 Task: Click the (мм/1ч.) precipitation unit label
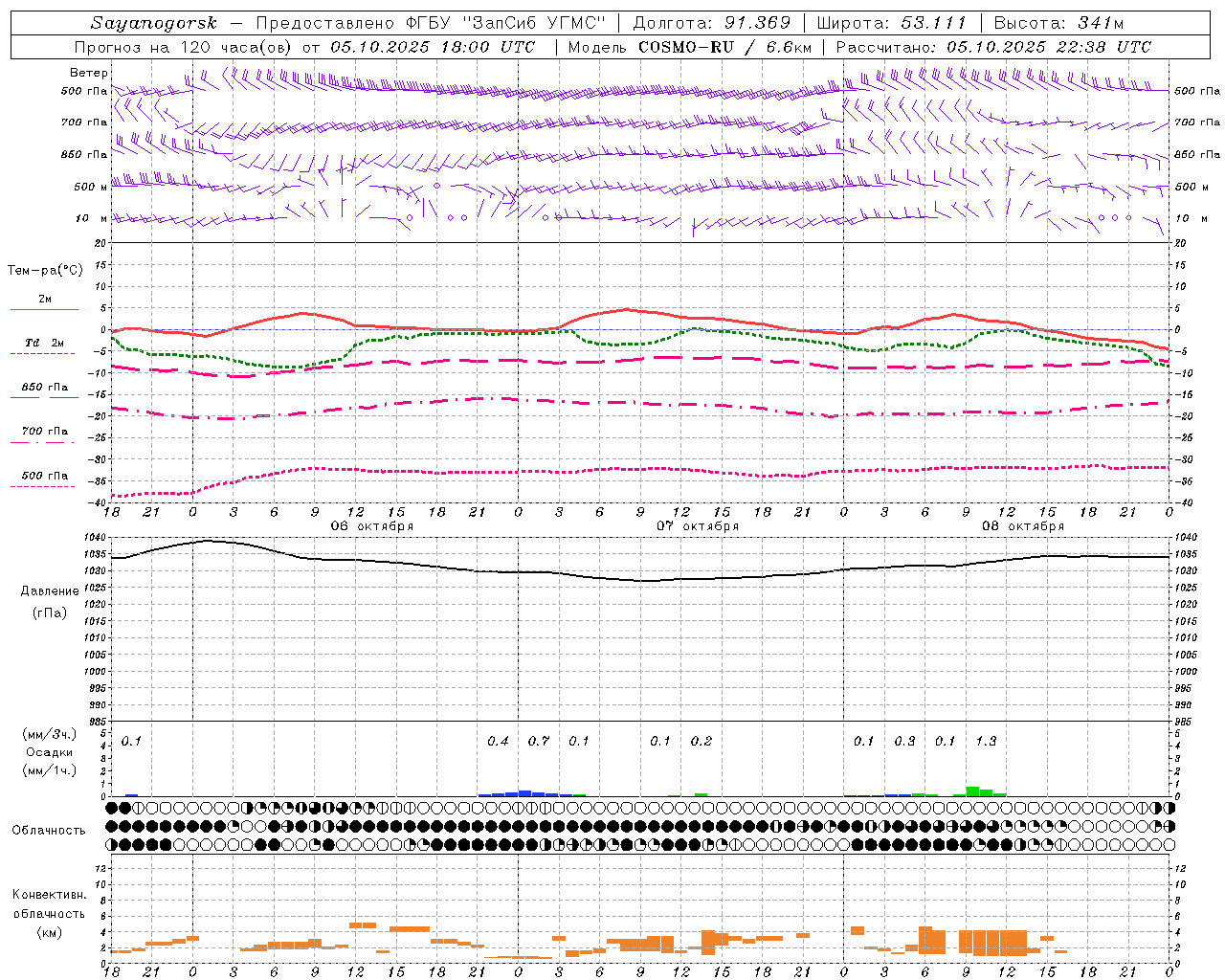(50, 770)
